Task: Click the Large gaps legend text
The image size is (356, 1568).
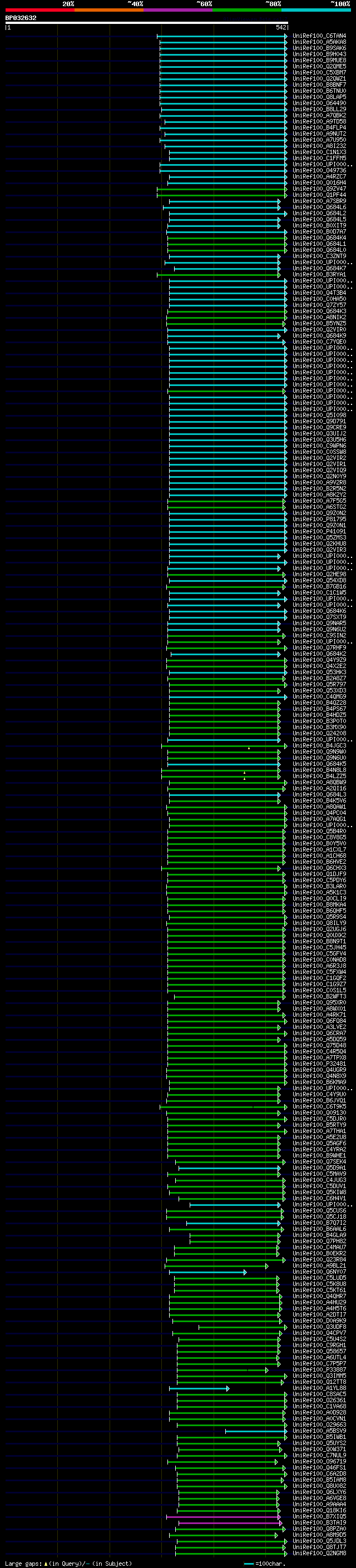Action: click(x=67, y=1563)
